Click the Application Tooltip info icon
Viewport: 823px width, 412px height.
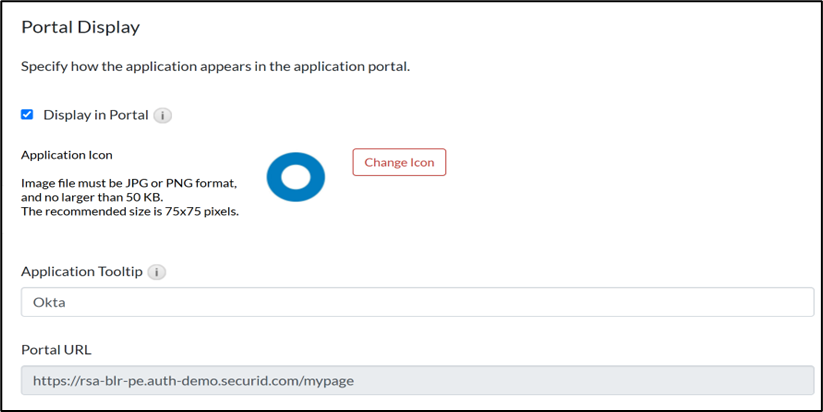158,272
